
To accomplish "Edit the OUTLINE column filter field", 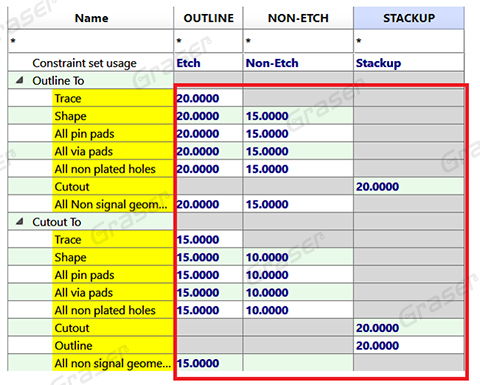I will click(208, 41).
